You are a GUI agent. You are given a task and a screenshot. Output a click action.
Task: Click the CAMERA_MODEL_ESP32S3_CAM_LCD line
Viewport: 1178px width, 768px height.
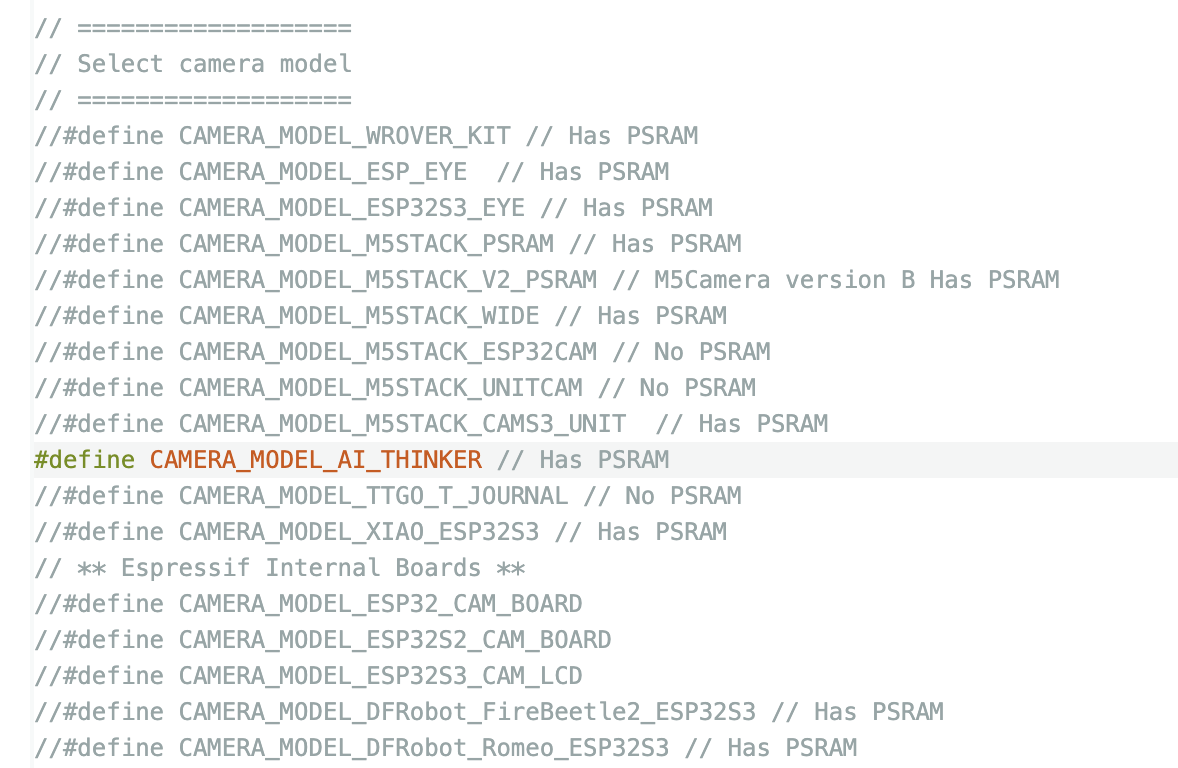point(380,676)
